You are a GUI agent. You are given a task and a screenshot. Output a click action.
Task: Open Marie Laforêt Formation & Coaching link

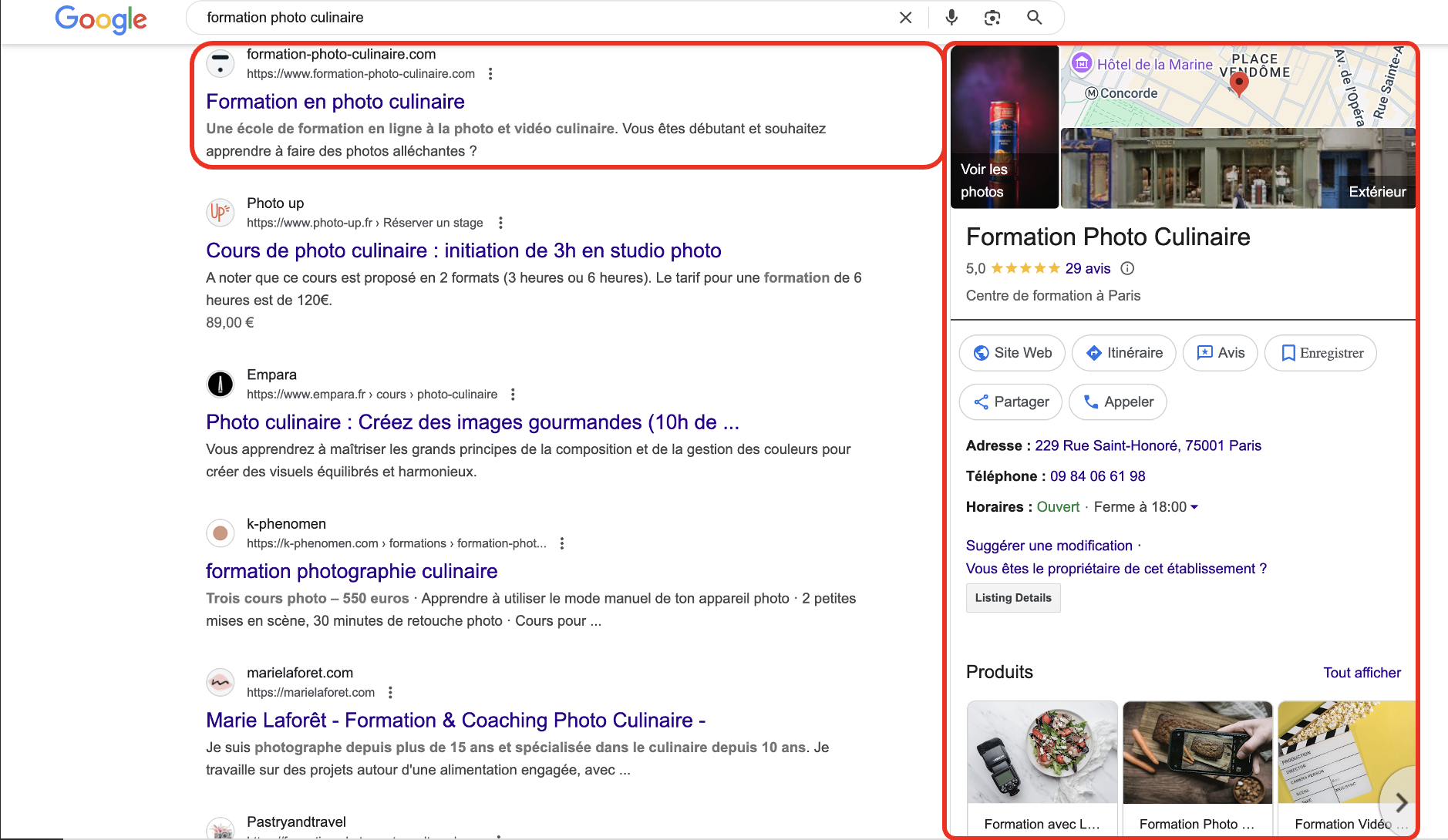pos(456,720)
